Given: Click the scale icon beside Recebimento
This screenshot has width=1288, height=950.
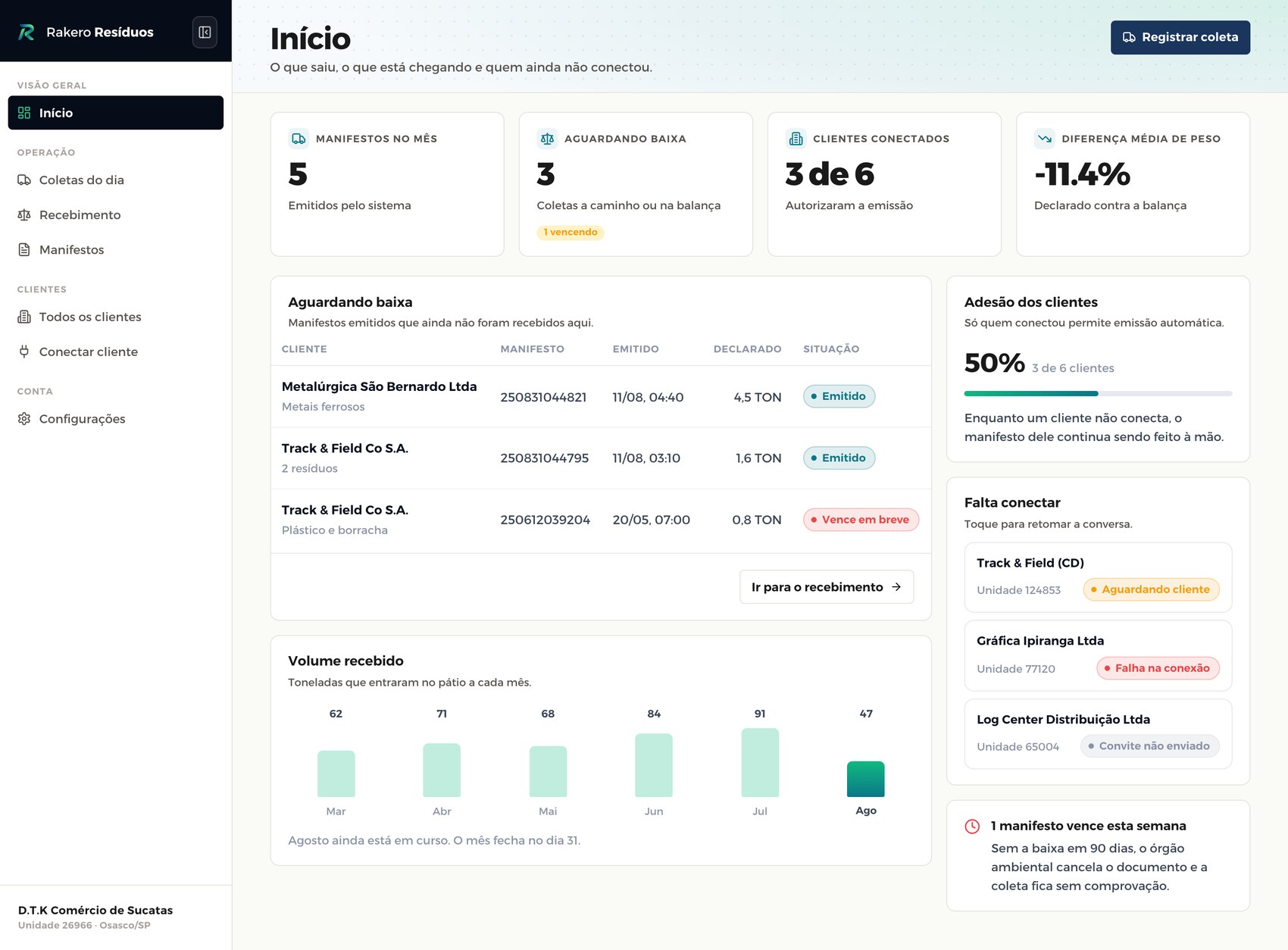Looking at the screenshot, I should point(24,215).
